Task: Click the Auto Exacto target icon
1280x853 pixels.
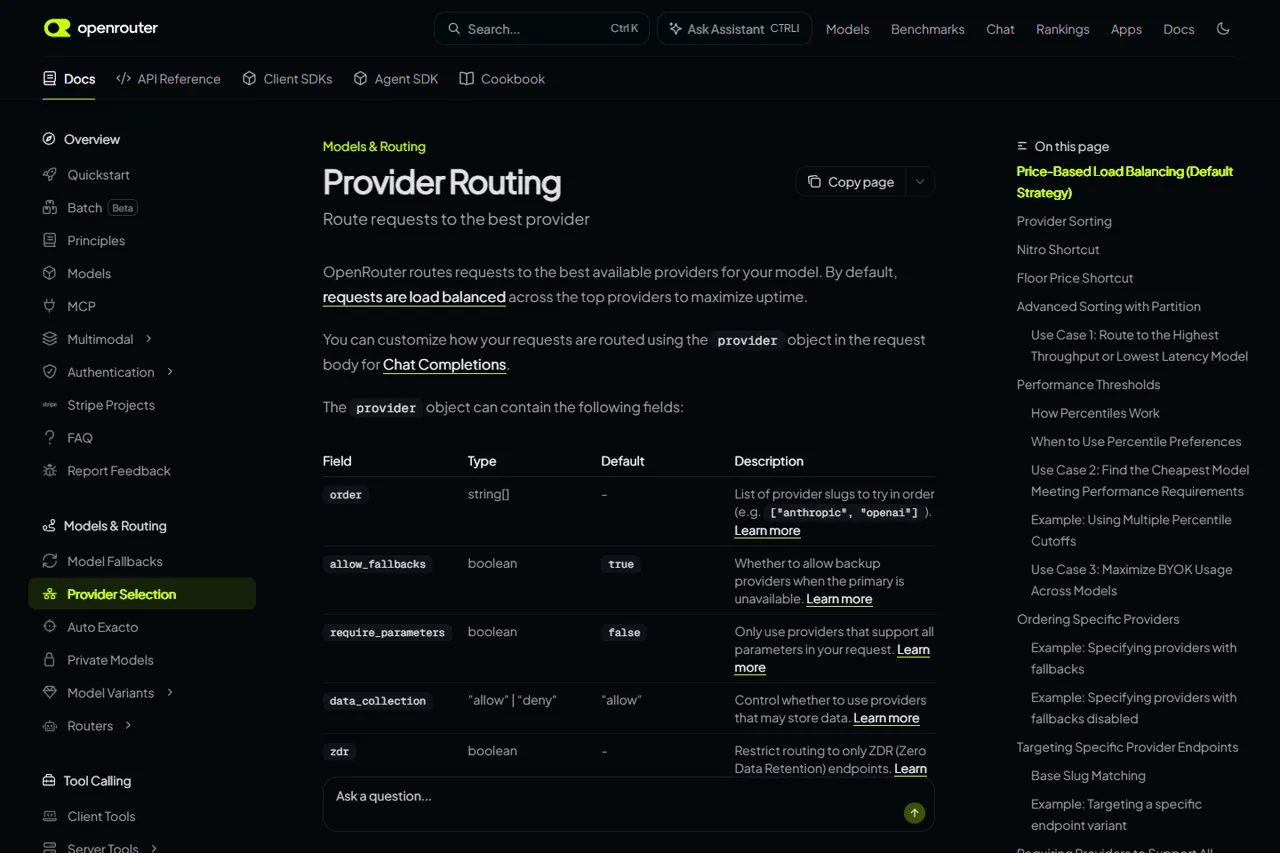Action: coord(50,627)
